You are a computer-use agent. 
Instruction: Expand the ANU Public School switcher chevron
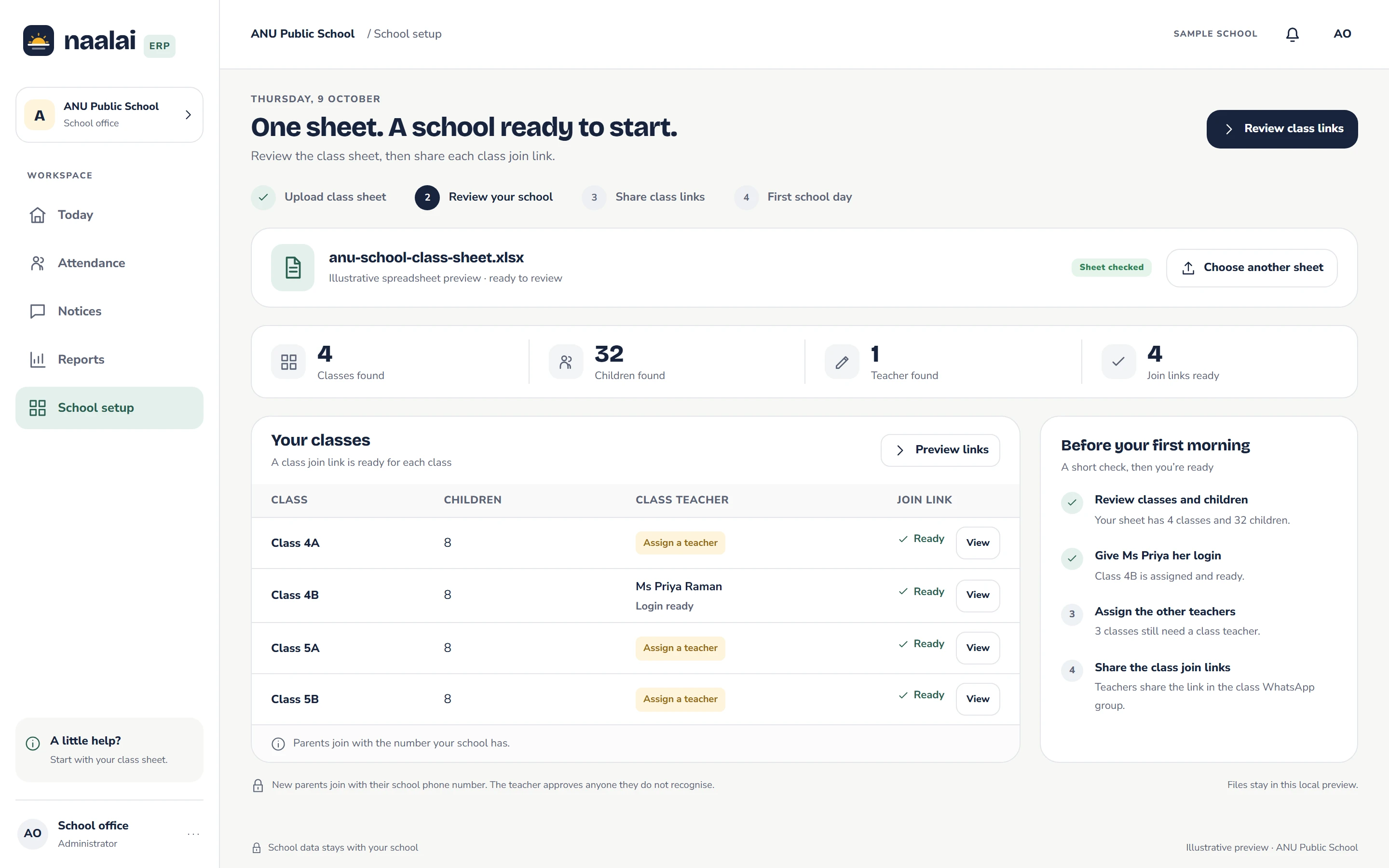(188, 115)
